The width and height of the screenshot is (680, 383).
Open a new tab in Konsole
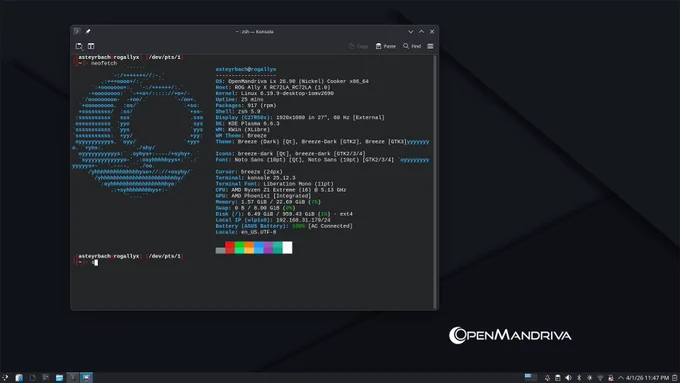click(x=79, y=46)
